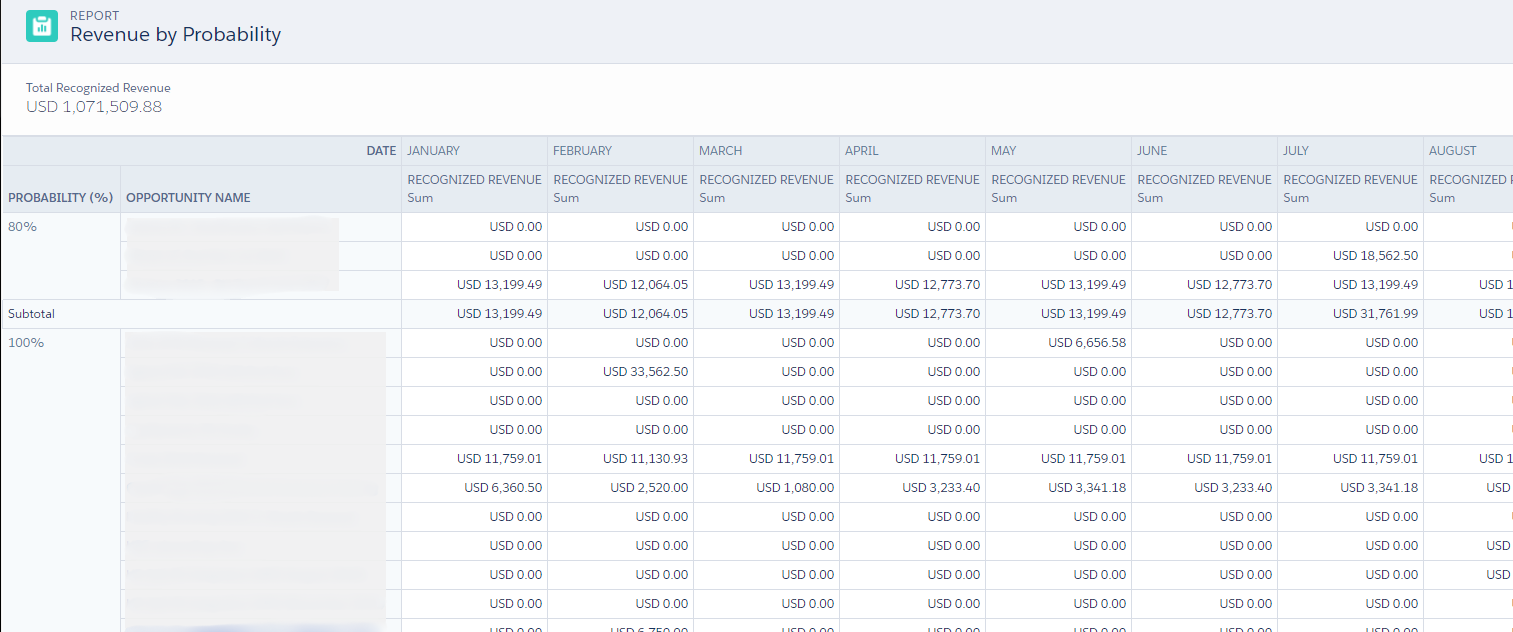The image size is (1513, 632).
Task: Select the total amount USD 1,071,509.88
Action: coord(94,107)
